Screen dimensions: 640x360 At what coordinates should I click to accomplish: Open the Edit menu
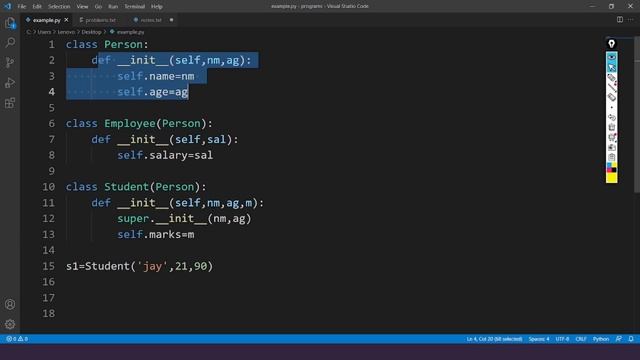[x=37, y=7]
